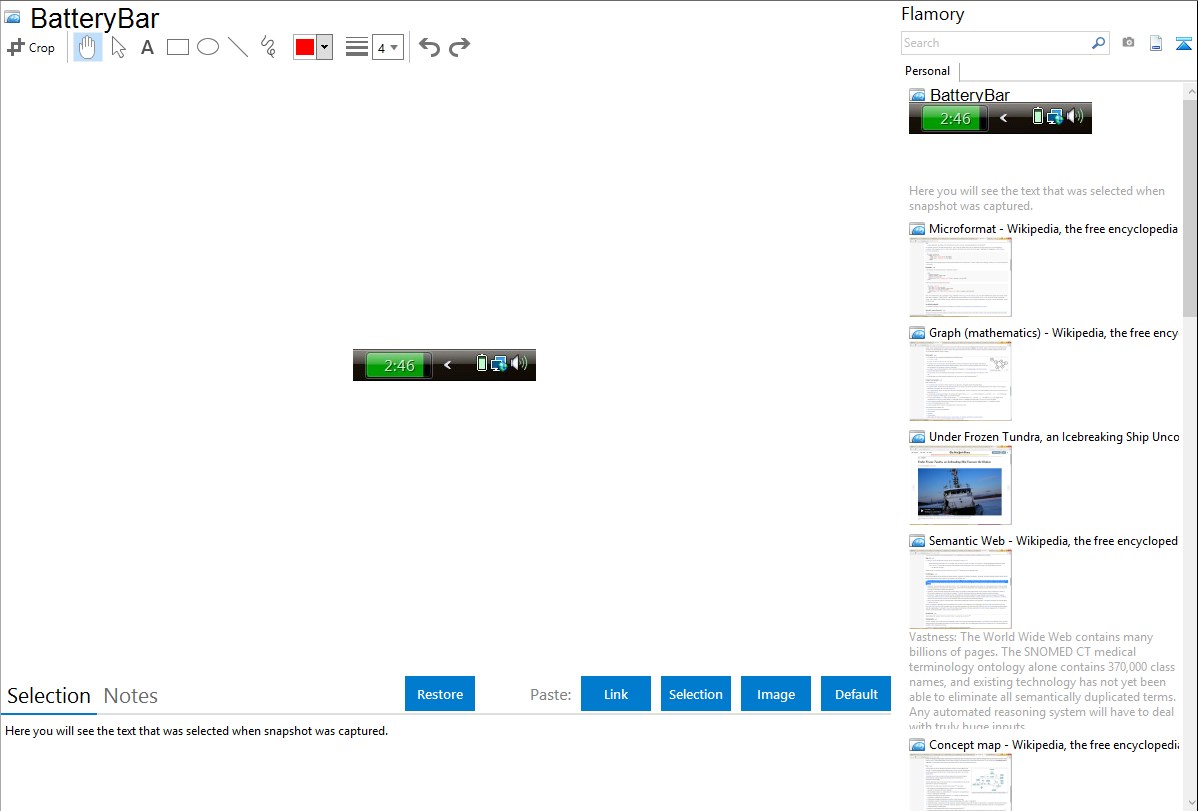Screen dimensions: 1198x811
Task: Click into the Flamory Search field
Action: click(996, 43)
